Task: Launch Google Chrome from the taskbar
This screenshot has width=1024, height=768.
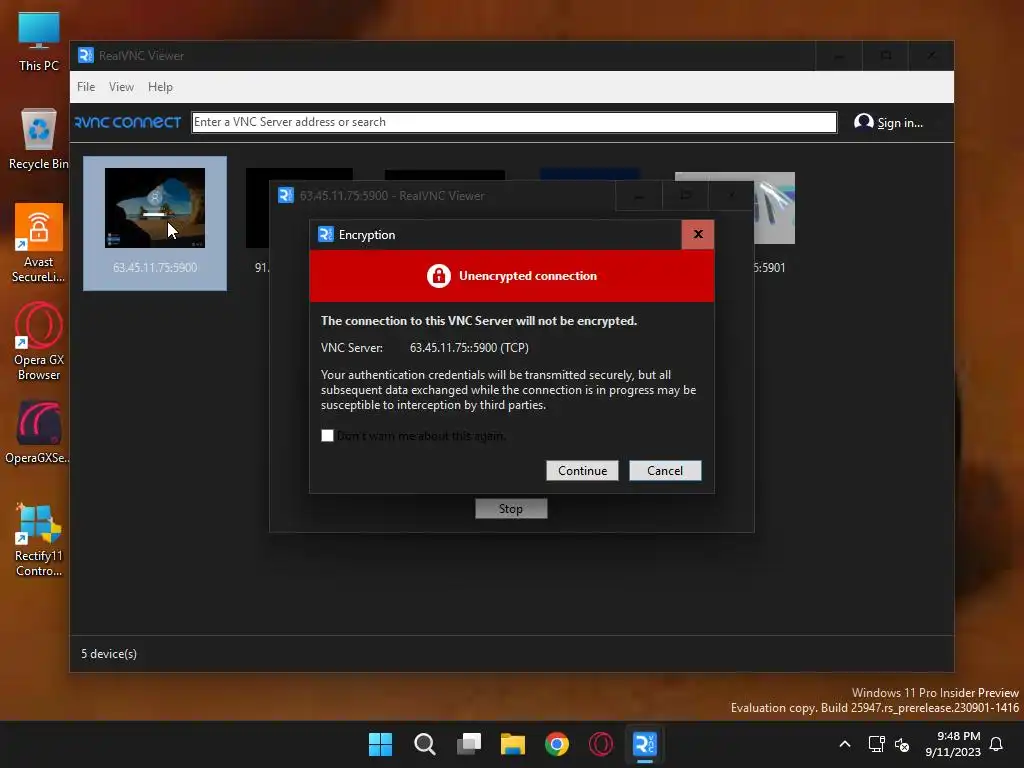Action: point(557,744)
